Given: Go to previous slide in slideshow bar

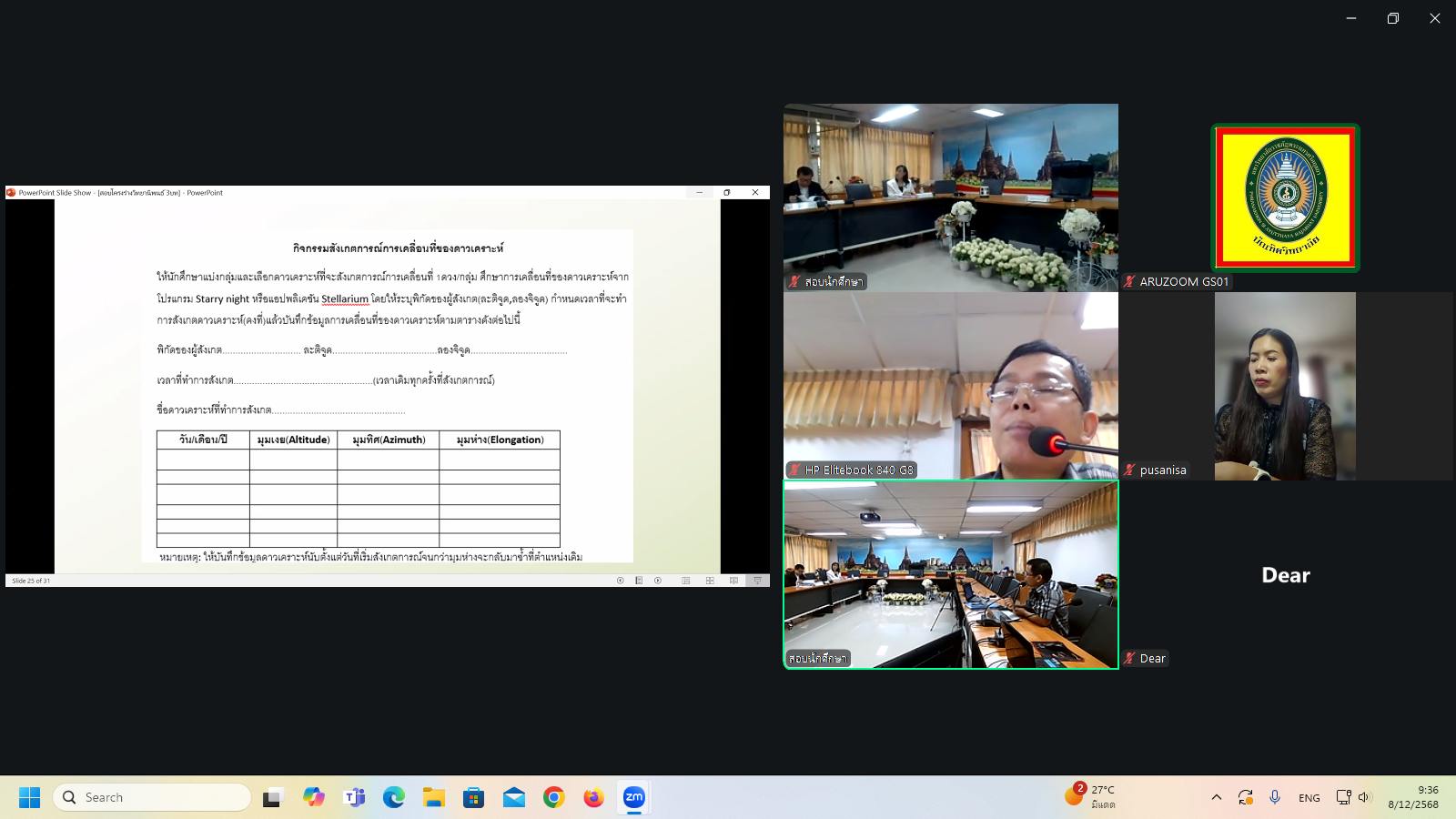Looking at the screenshot, I should tap(621, 581).
